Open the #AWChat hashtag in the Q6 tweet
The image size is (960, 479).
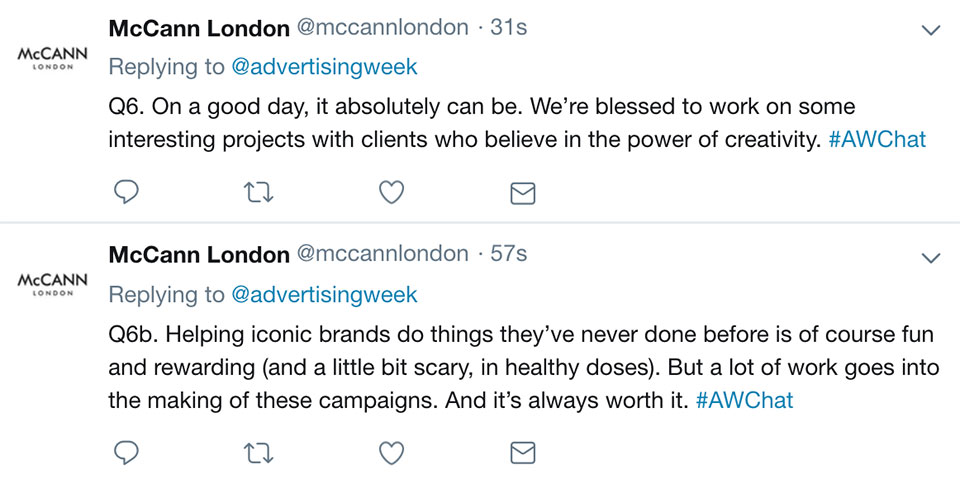[x=877, y=140]
